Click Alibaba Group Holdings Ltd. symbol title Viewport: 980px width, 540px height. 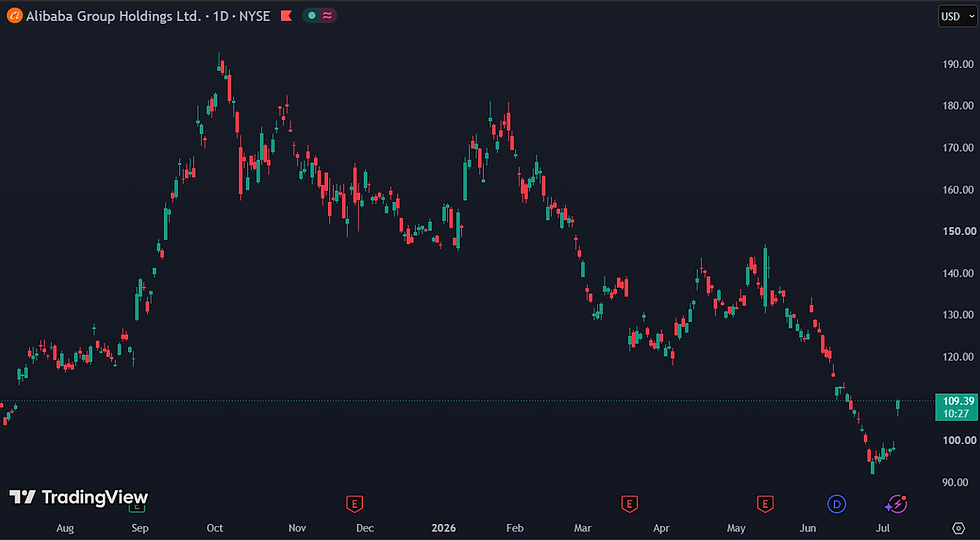pyautogui.click(x=114, y=16)
